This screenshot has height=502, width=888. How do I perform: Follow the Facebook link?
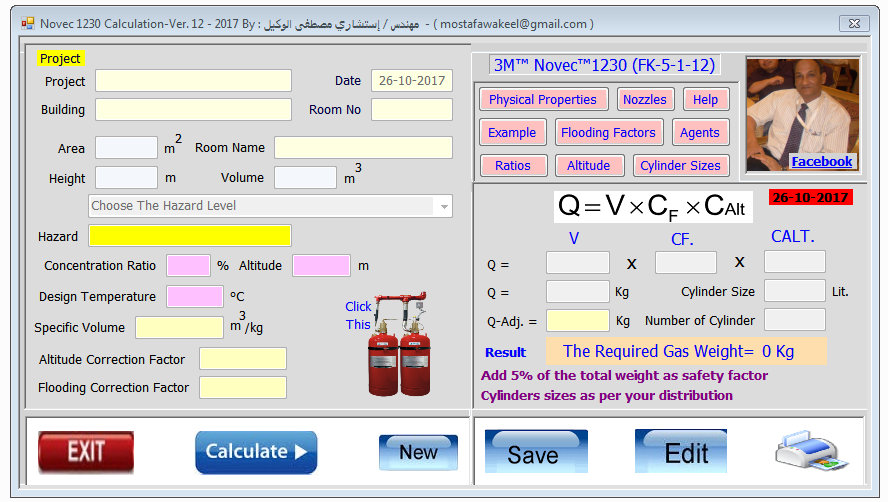pos(822,161)
